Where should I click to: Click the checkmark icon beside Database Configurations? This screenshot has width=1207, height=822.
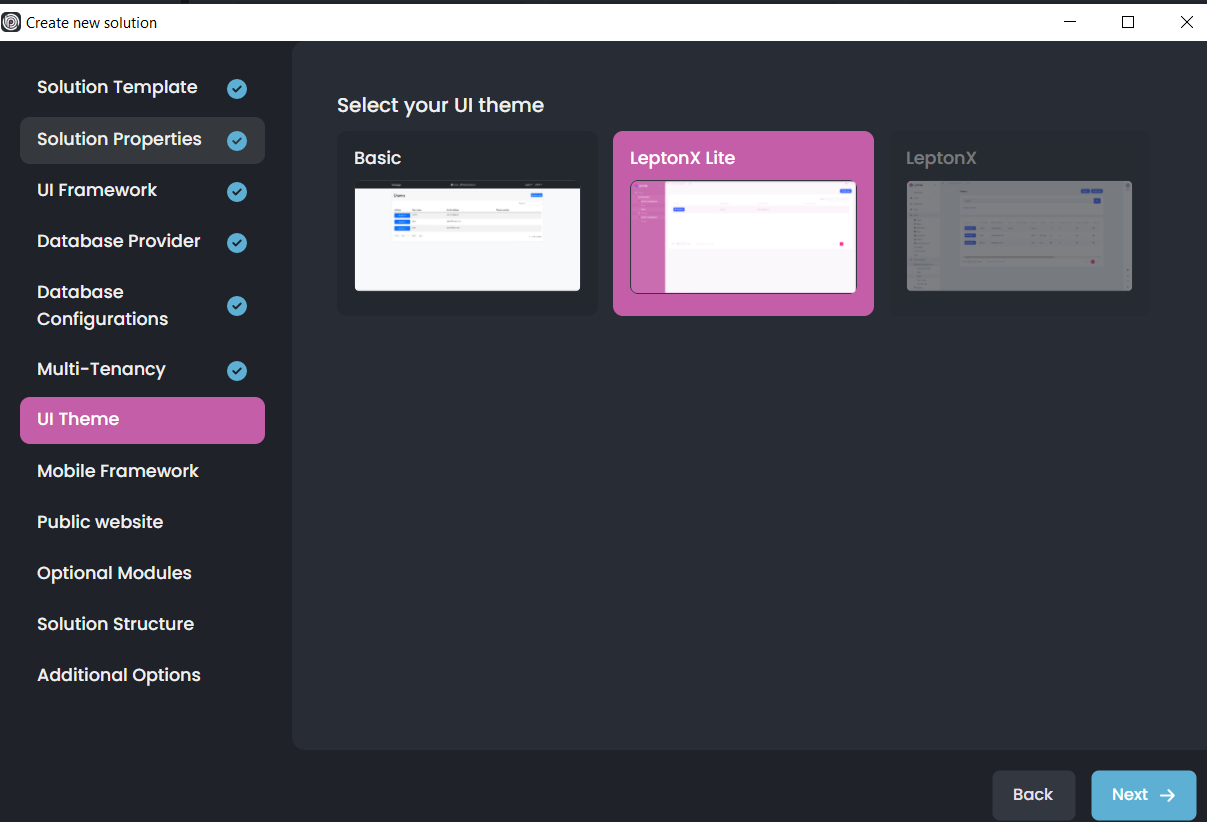click(x=237, y=306)
